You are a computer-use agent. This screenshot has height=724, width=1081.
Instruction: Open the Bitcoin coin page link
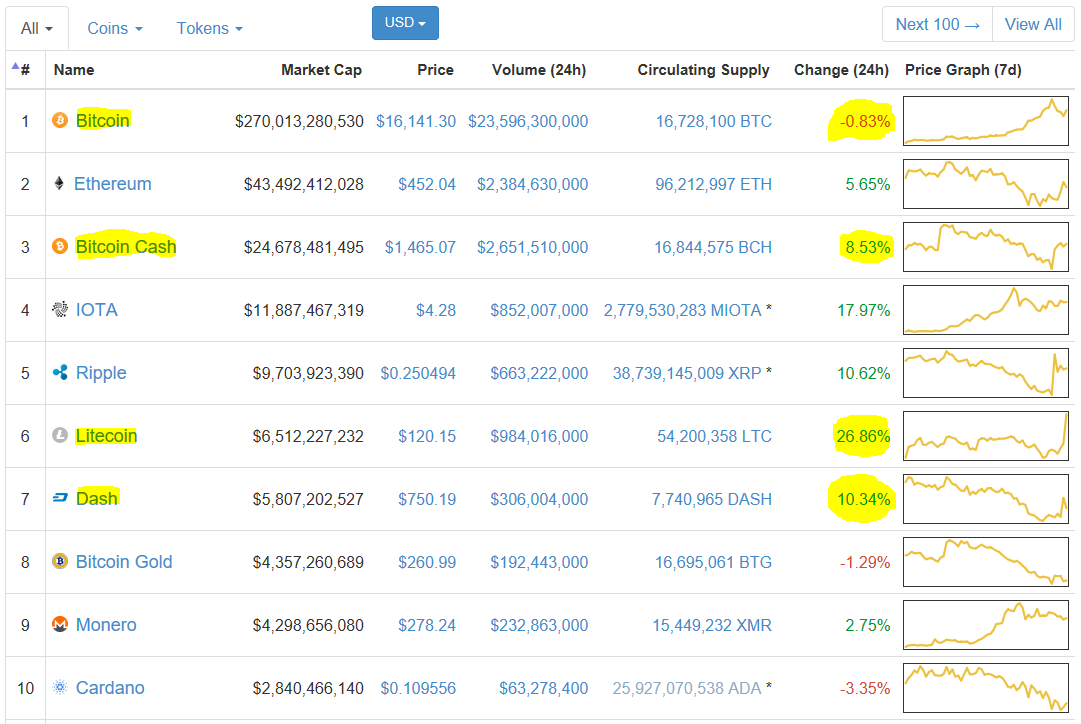tap(103, 121)
